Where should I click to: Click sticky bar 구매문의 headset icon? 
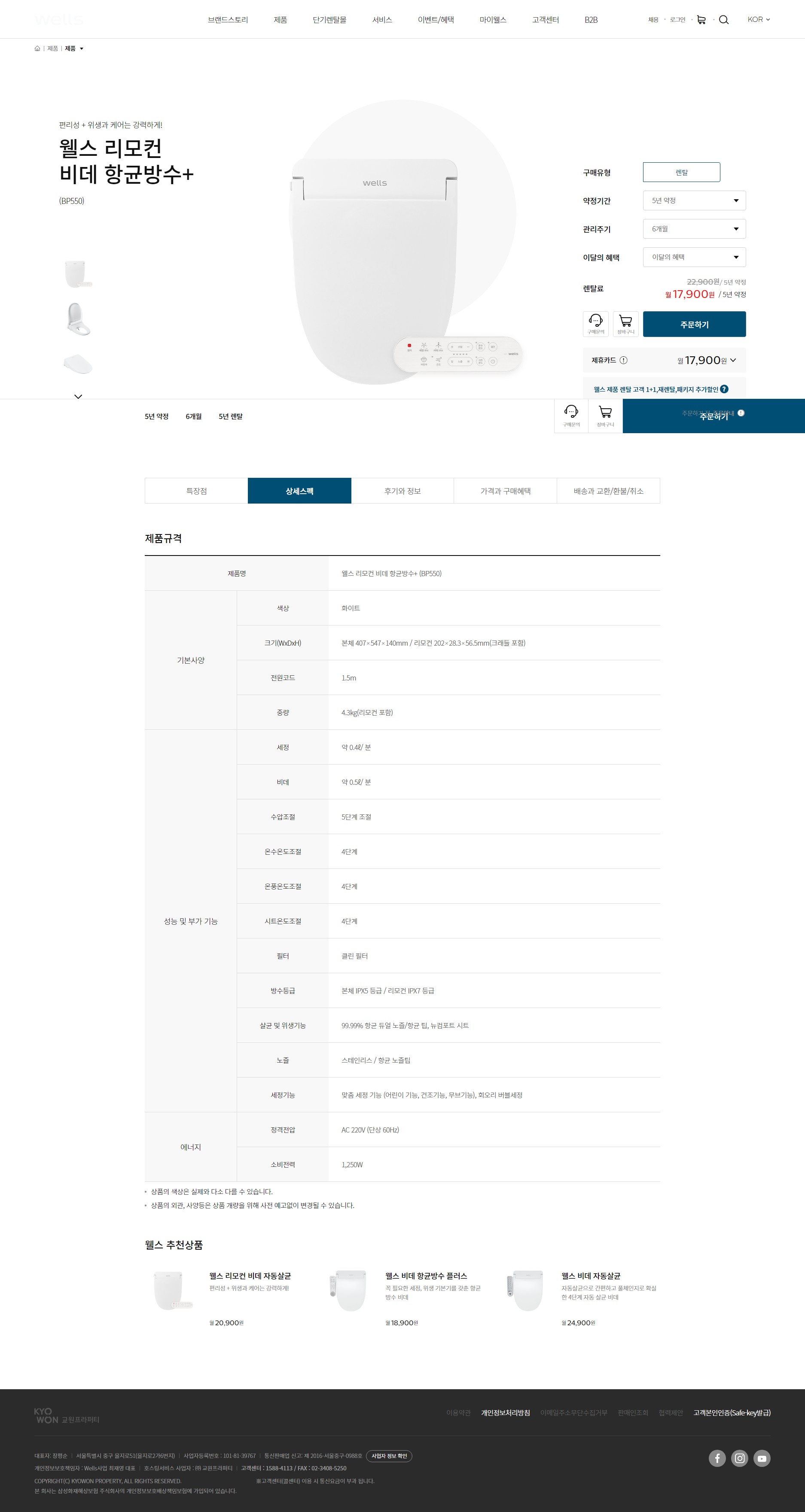coord(571,416)
